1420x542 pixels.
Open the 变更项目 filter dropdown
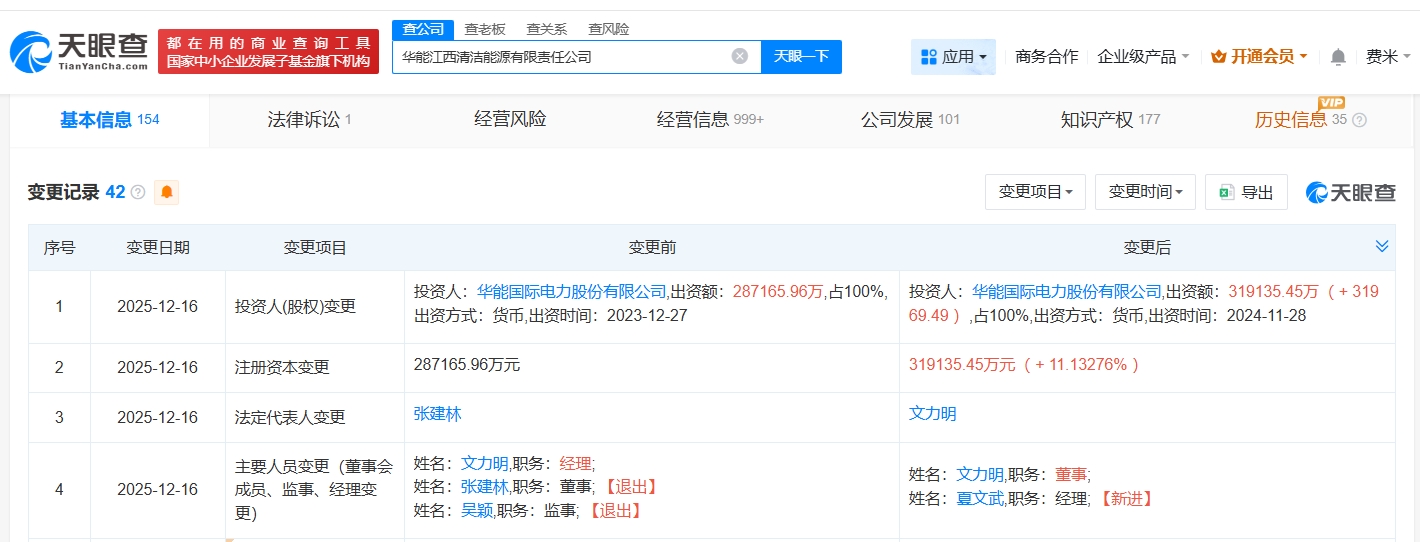(1035, 192)
